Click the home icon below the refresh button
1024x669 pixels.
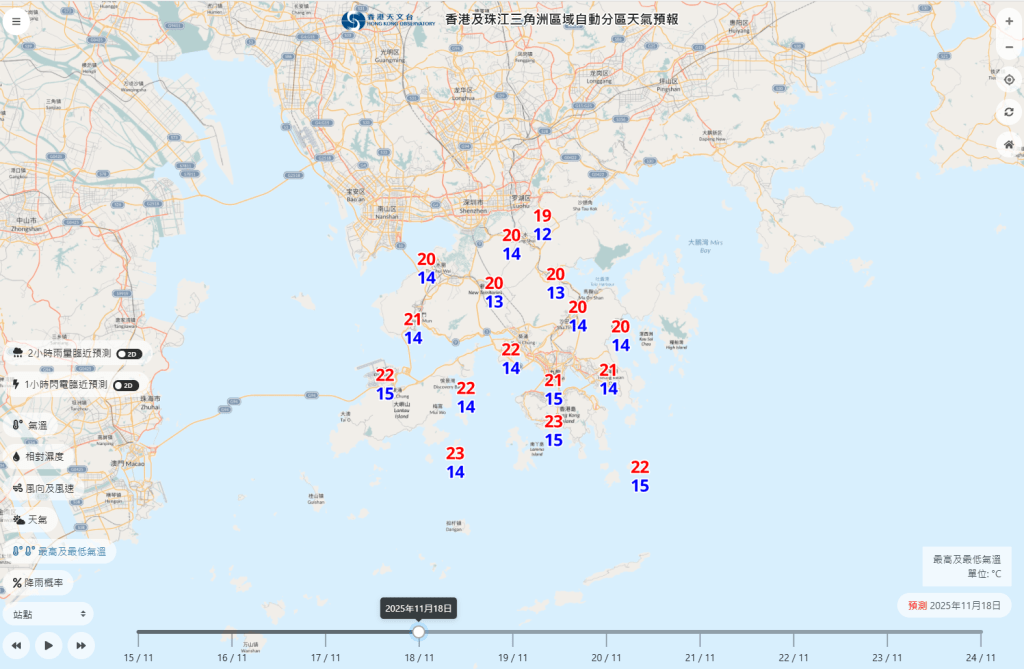[1009, 145]
